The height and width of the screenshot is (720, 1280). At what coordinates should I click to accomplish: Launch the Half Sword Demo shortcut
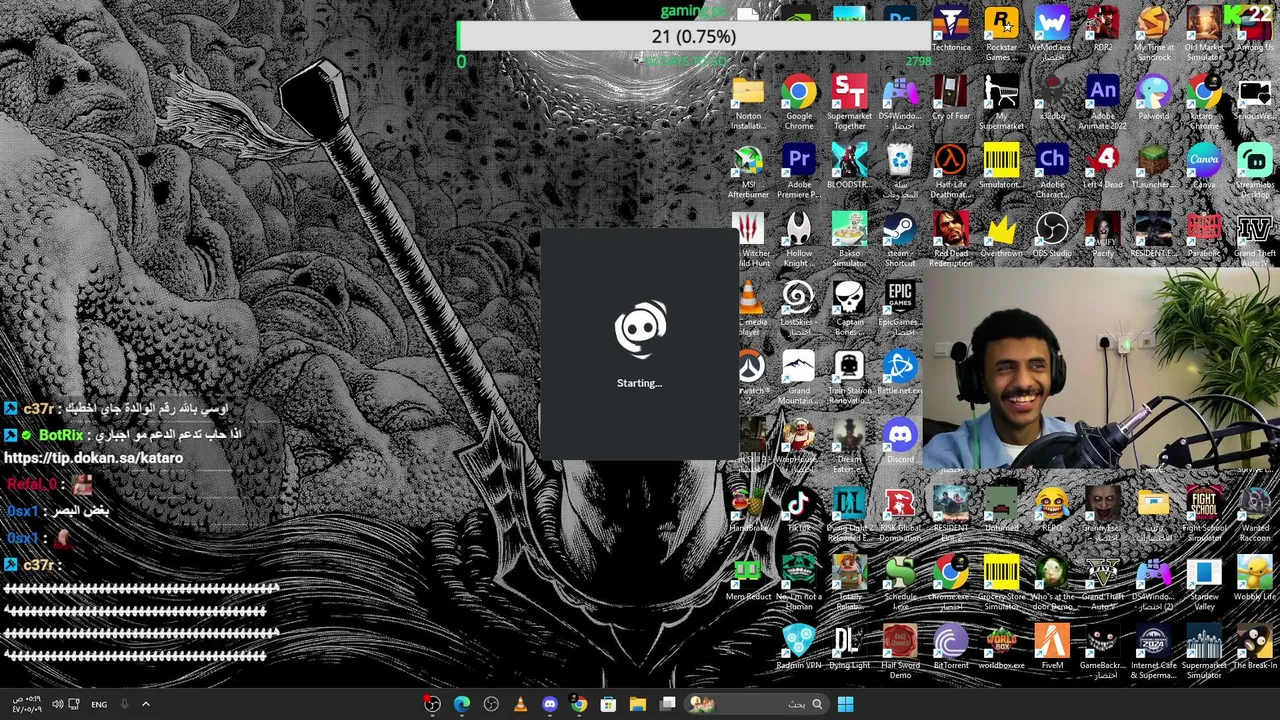point(900,651)
